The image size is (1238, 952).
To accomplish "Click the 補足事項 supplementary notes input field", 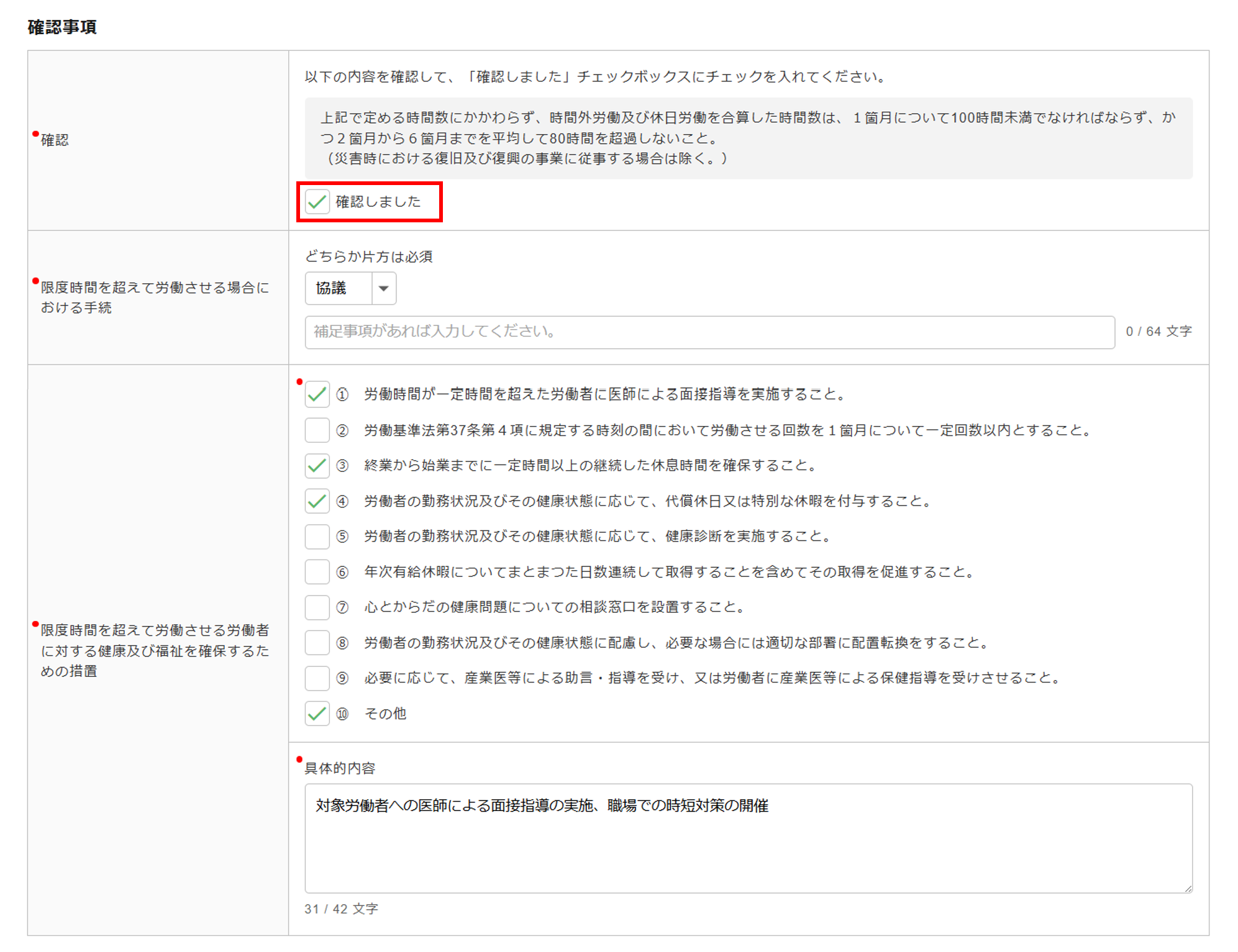I will tap(709, 332).
